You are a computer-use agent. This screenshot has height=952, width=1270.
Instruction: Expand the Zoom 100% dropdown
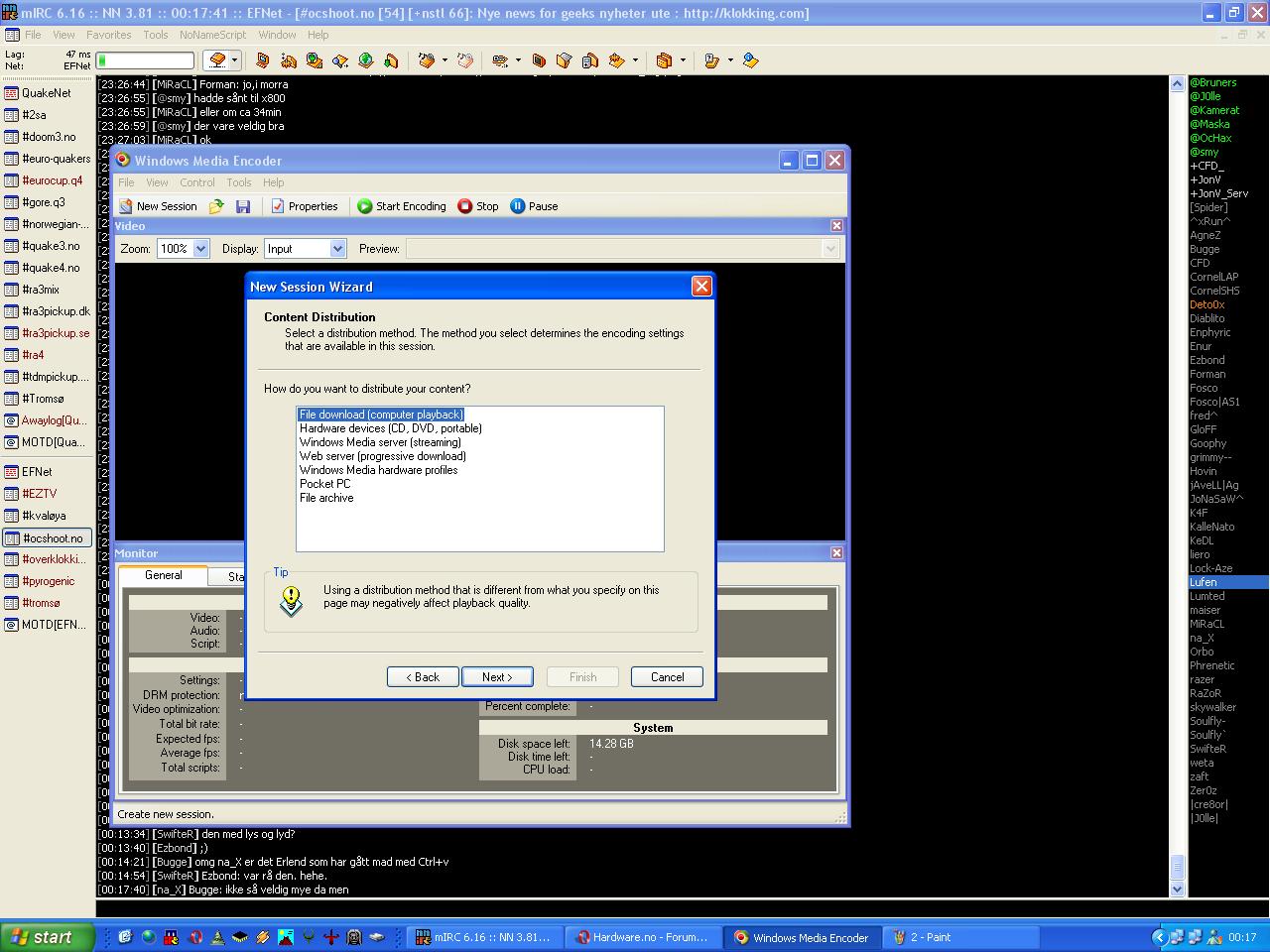[200, 249]
